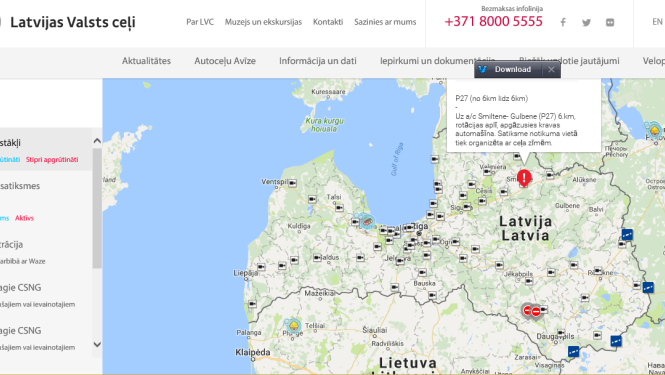The height and width of the screenshot is (375, 665).
Task: Open the Twitter icon in header
Action: pos(587,22)
